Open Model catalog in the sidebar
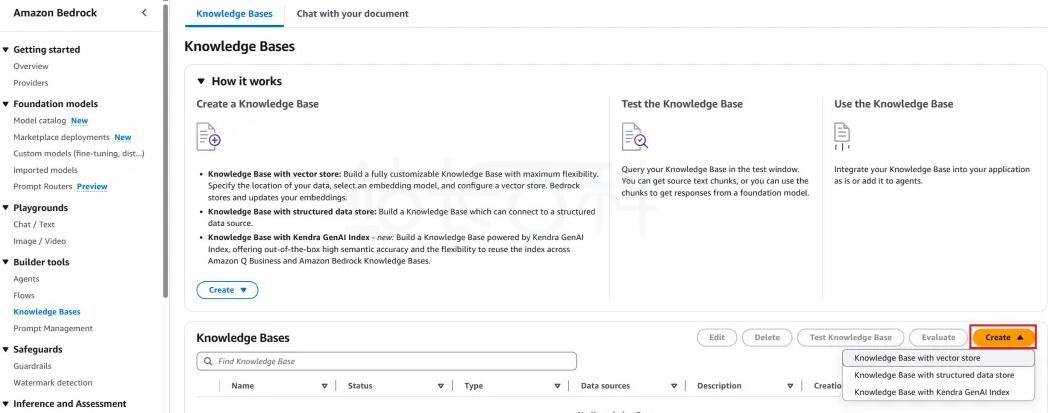This screenshot has height=413, width=1048. click(39, 121)
